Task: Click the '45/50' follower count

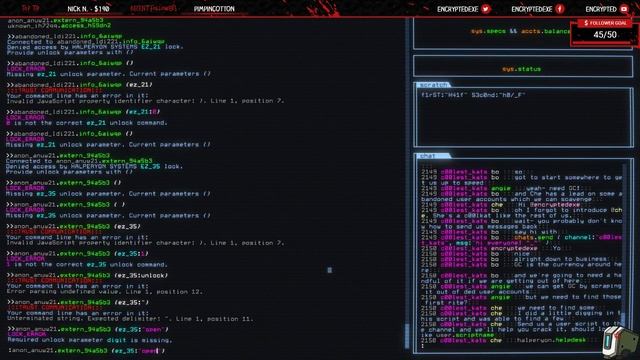Action: [605, 35]
